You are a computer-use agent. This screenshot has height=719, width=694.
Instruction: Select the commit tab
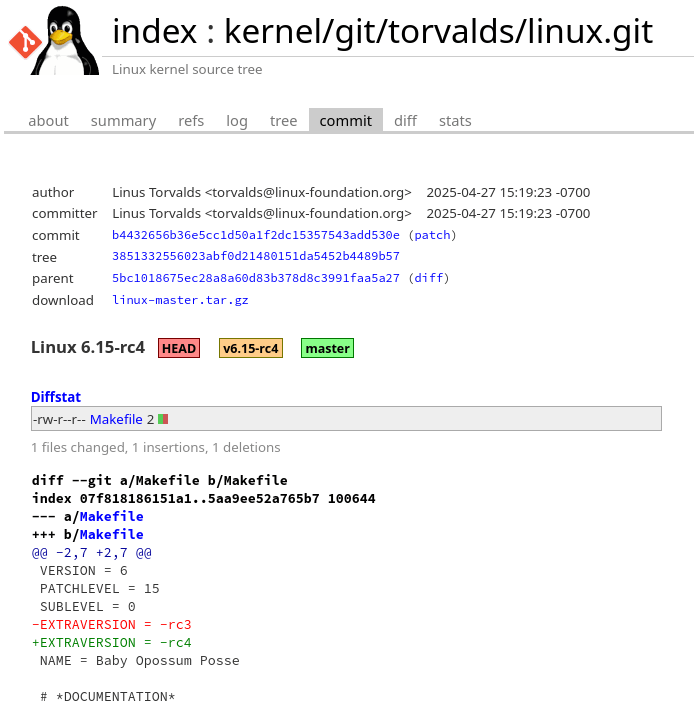(346, 121)
